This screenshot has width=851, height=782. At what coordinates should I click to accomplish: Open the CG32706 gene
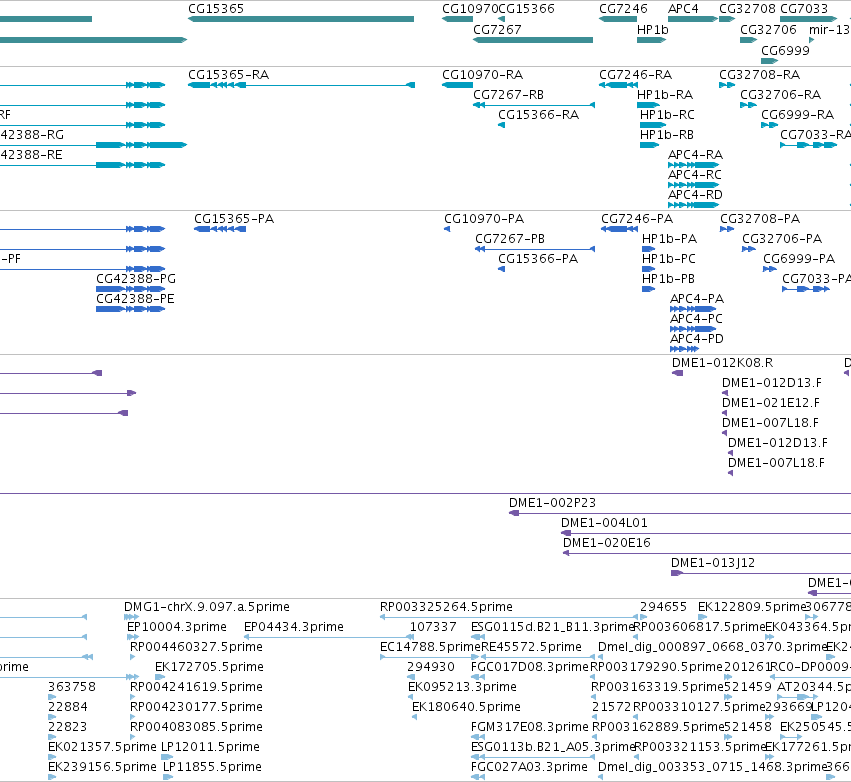tap(748, 40)
